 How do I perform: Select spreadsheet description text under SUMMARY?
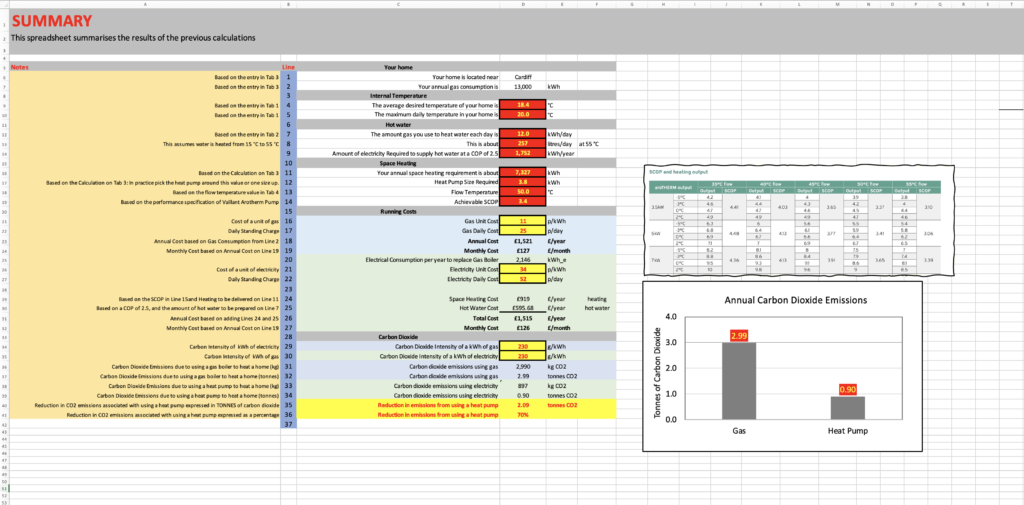coord(133,38)
